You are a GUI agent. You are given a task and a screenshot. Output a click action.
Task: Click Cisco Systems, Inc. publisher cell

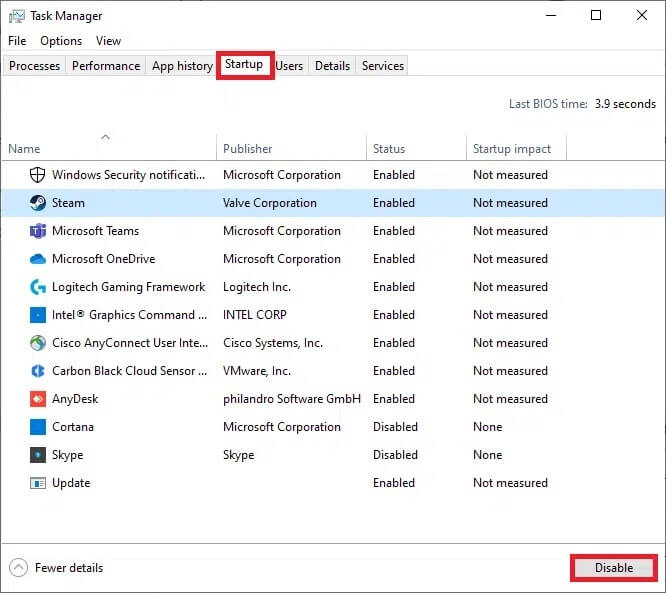point(273,343)
